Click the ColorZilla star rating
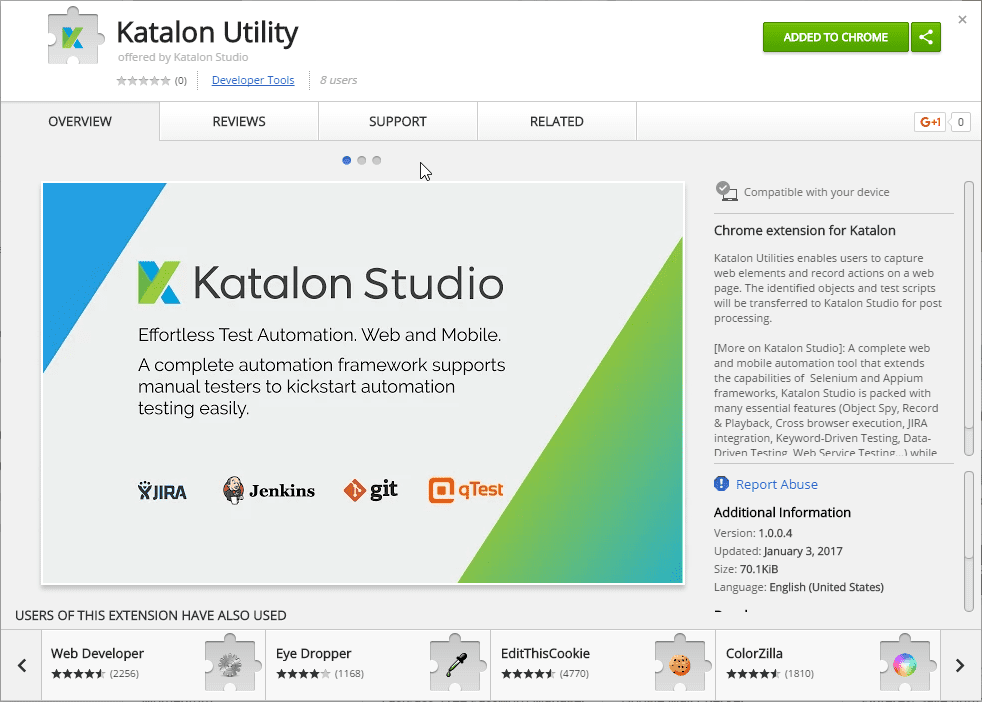The width and height of the screenshot is (982, 702). tap(753, 674)
